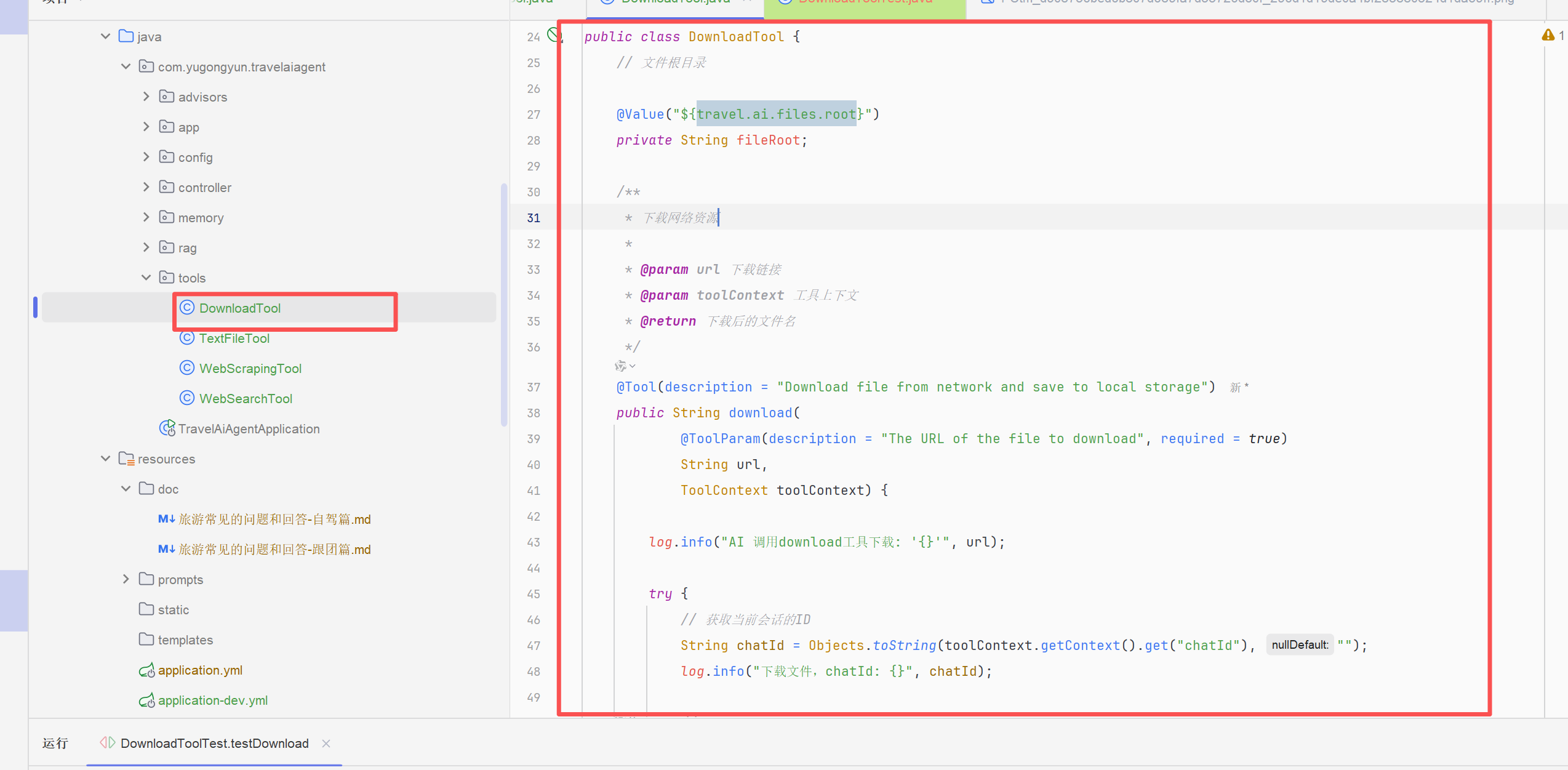Select the TextFileTool class
Image resolution: width=1568 pixels, height=770 pixels.
pyautogui.click(x=234, y=338)
